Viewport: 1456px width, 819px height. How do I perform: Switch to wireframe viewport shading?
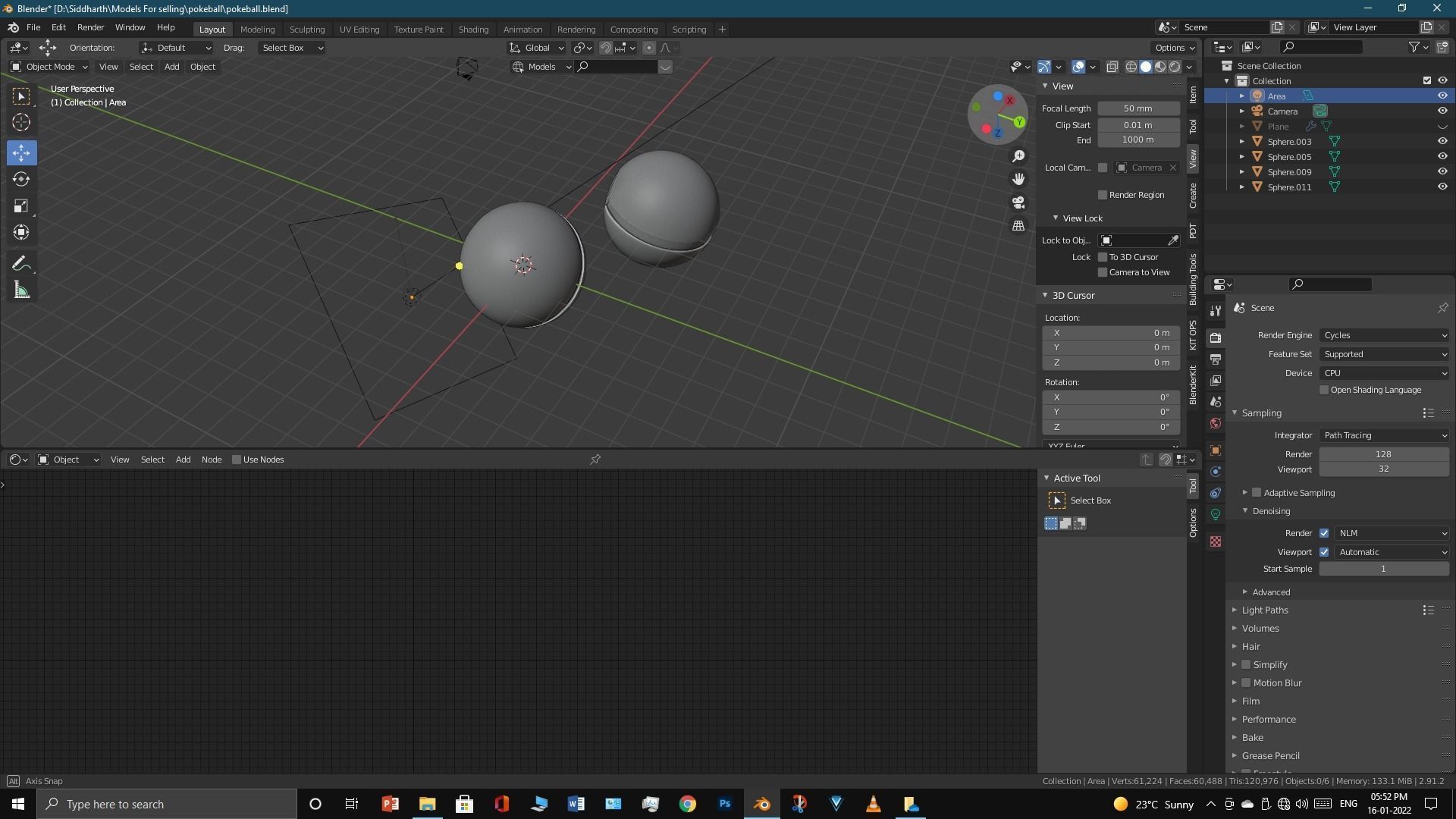1131,67
